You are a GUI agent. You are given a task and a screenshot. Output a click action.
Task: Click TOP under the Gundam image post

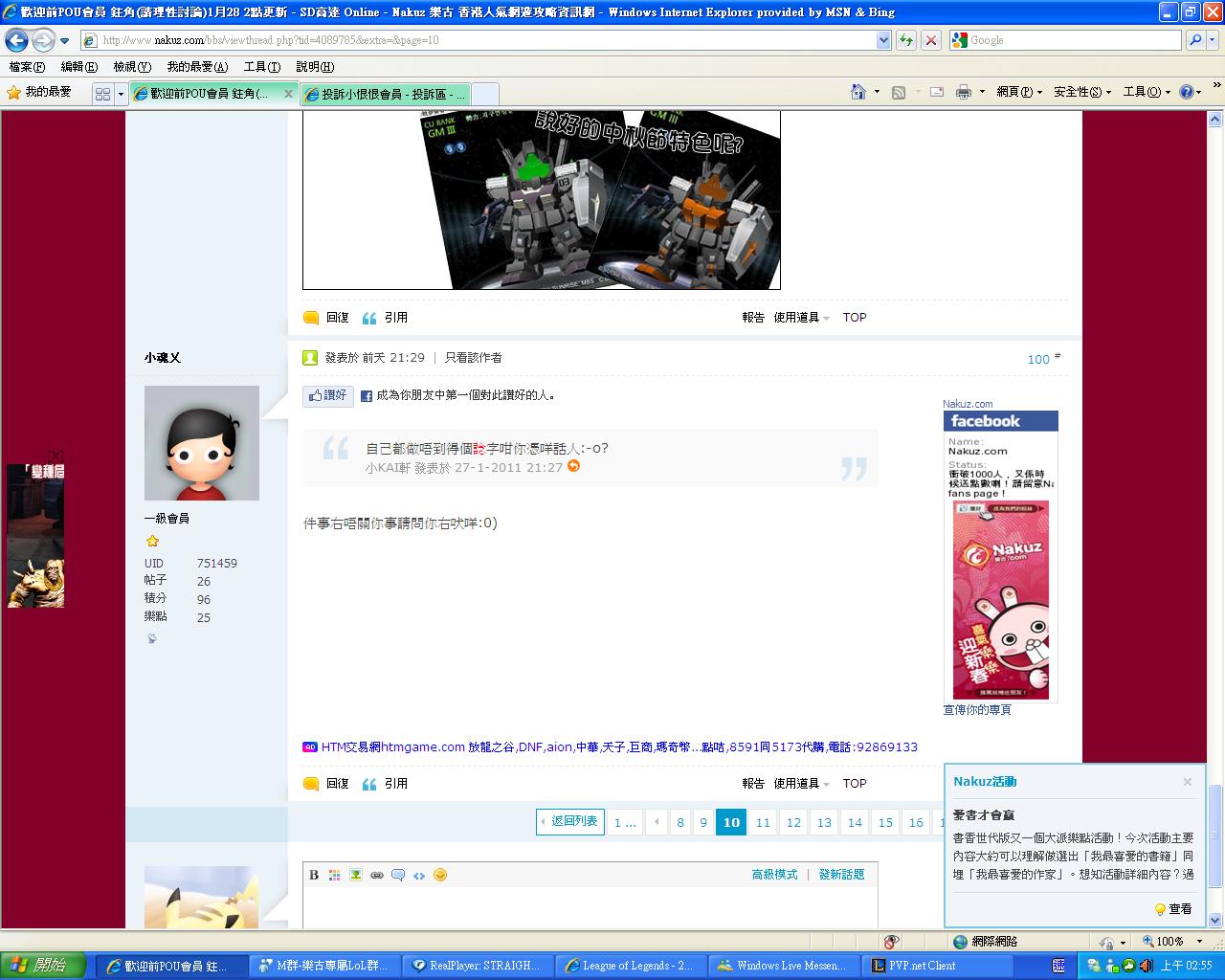[x=855, y=318]
